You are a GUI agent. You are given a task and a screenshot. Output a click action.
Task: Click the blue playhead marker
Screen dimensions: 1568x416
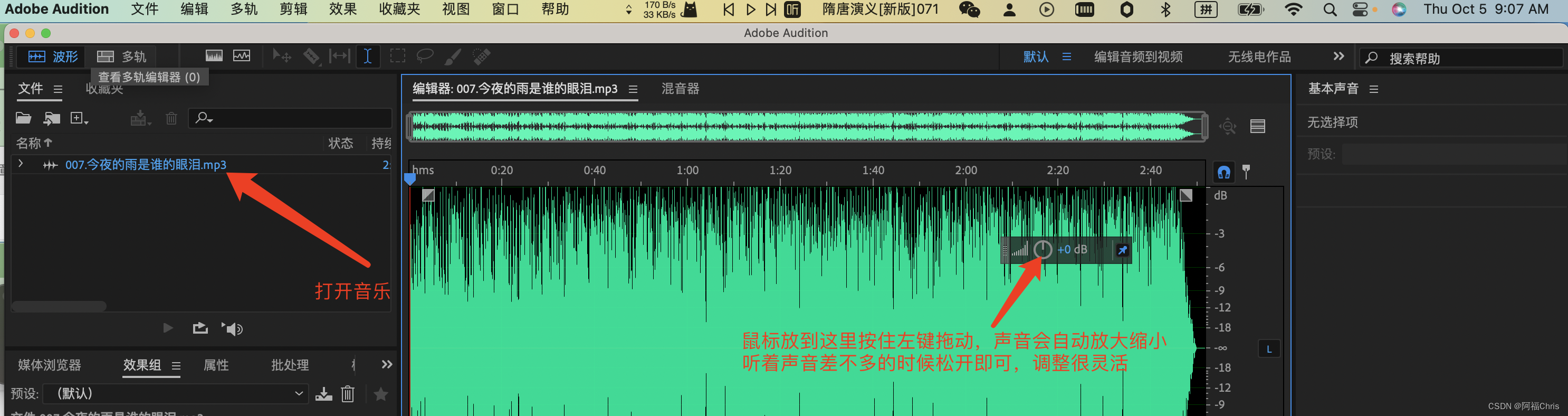[x=409, y=179]
